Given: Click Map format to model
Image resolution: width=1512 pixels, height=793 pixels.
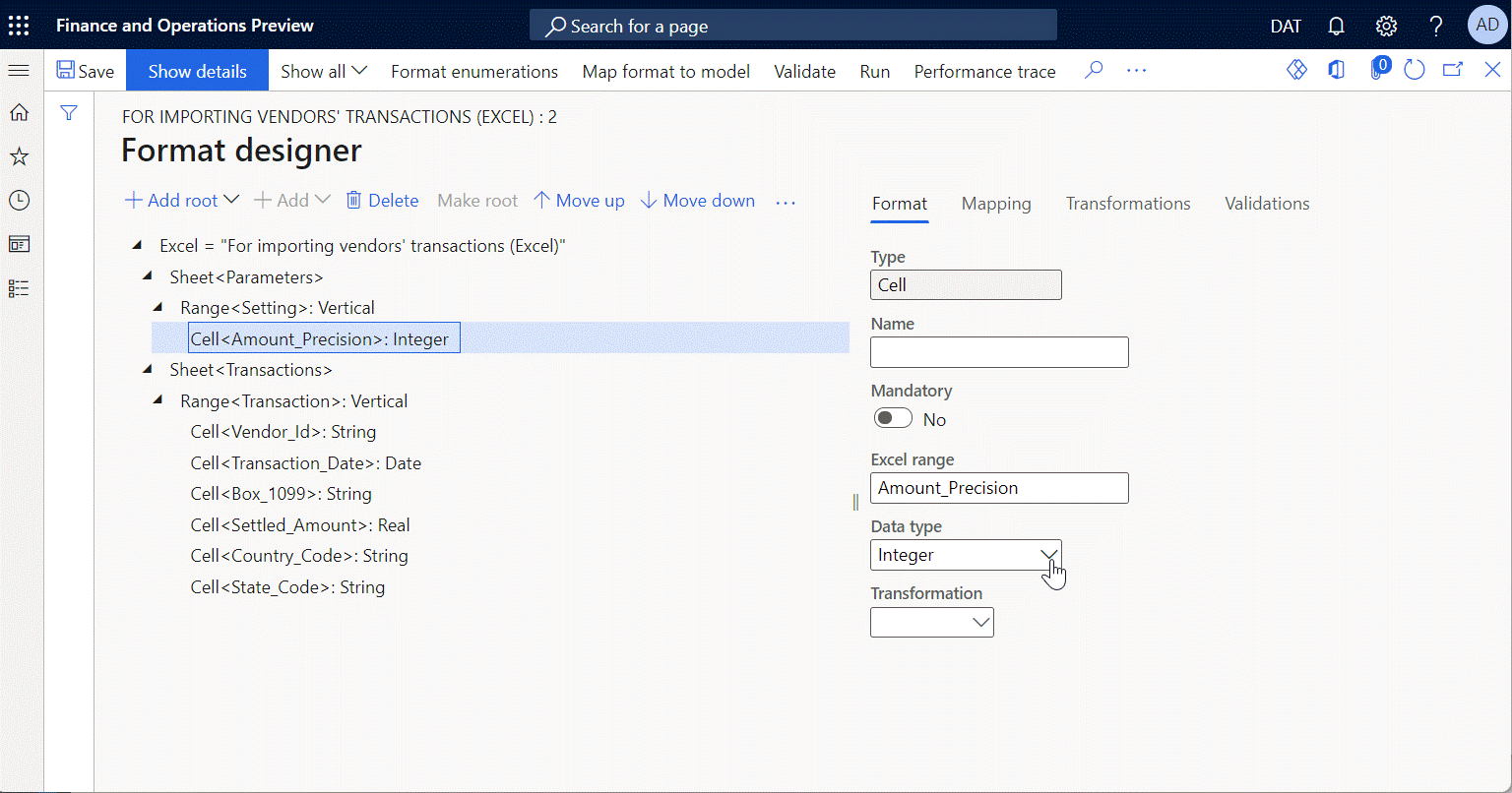Looking at the screenshot, I should 666,71.
